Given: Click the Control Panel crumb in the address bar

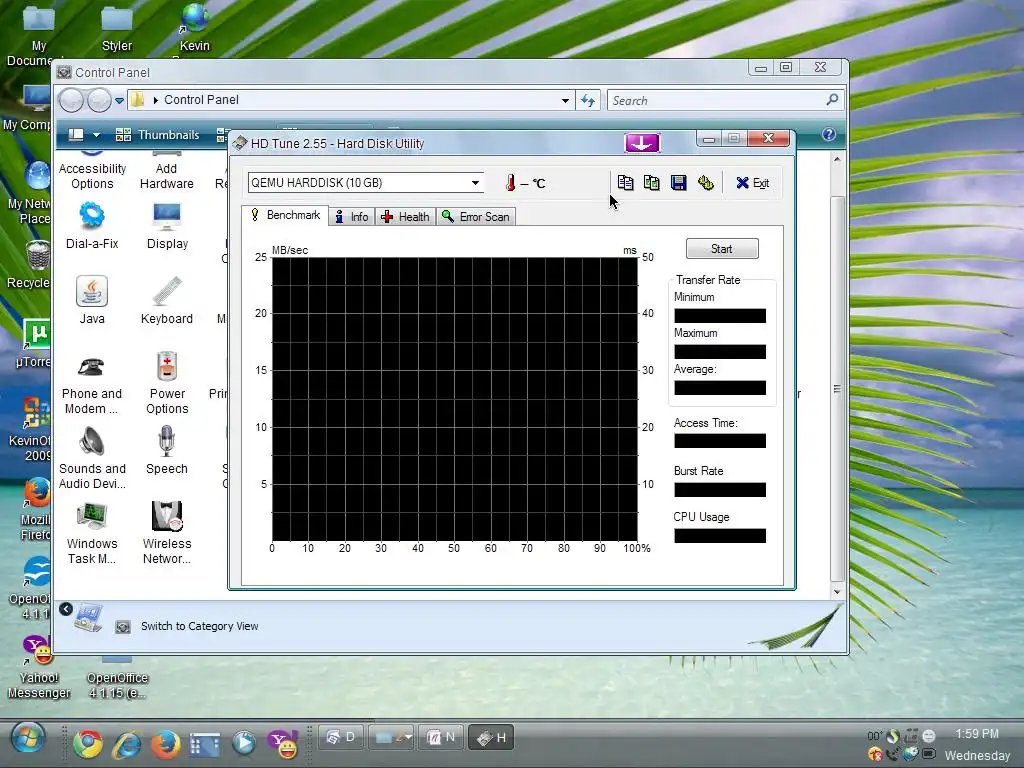Looking at the screenshot, I should coord(201,100).
